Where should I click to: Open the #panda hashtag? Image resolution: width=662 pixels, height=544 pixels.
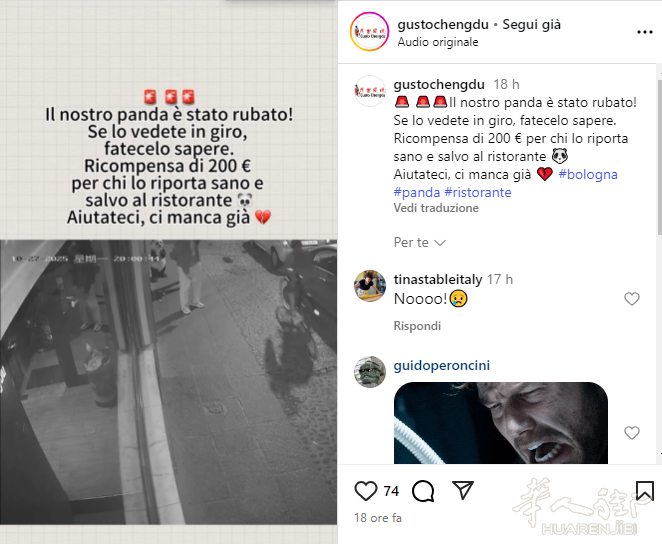(x=417, y=192)
